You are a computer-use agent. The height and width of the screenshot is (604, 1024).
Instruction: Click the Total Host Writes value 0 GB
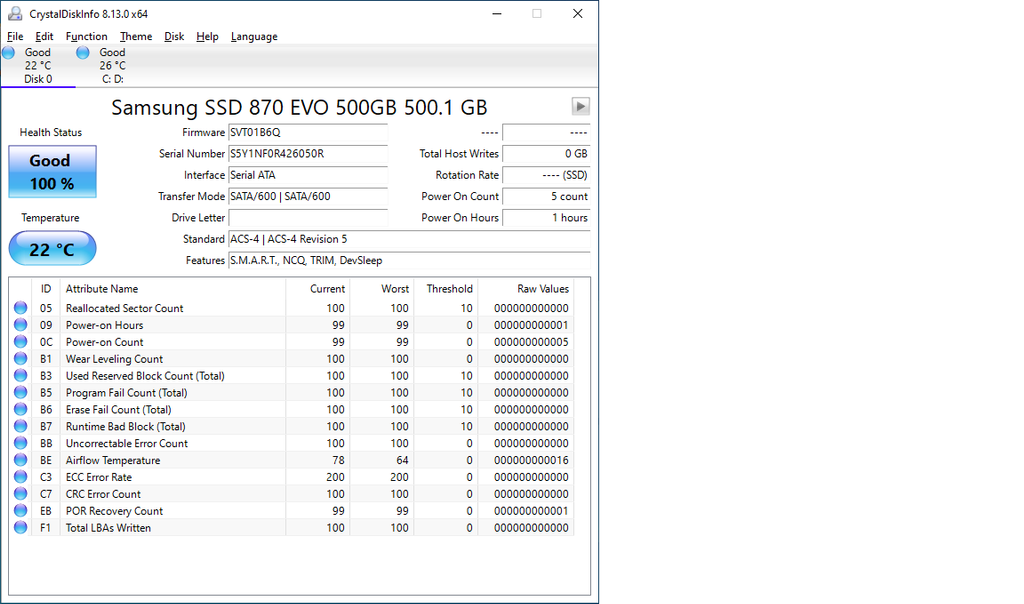coord(546,154)
